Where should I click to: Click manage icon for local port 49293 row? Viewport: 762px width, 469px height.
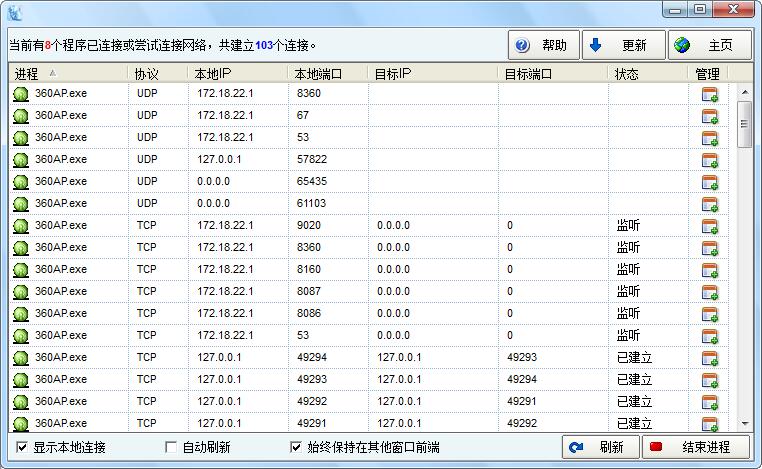pyautogui.click(x=710, y=380)
